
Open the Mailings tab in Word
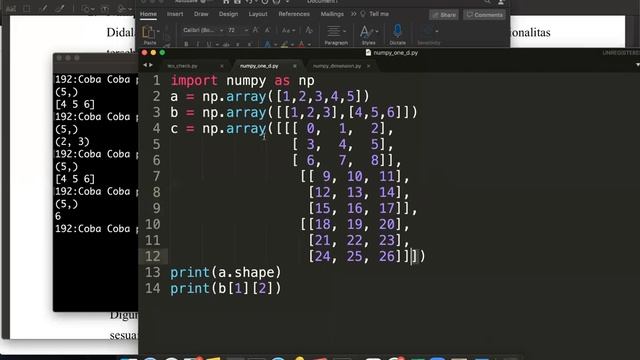pyautogui.click(x=332, y=14)
